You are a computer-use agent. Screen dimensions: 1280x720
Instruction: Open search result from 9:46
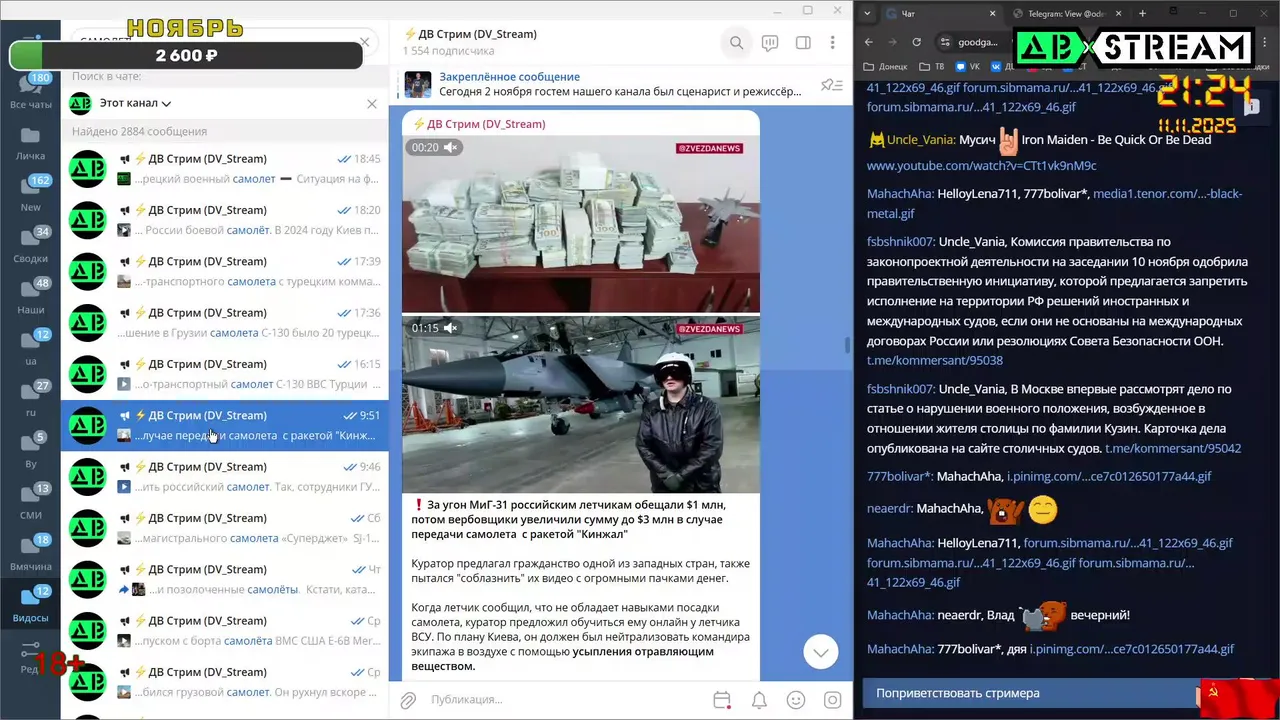225,477
